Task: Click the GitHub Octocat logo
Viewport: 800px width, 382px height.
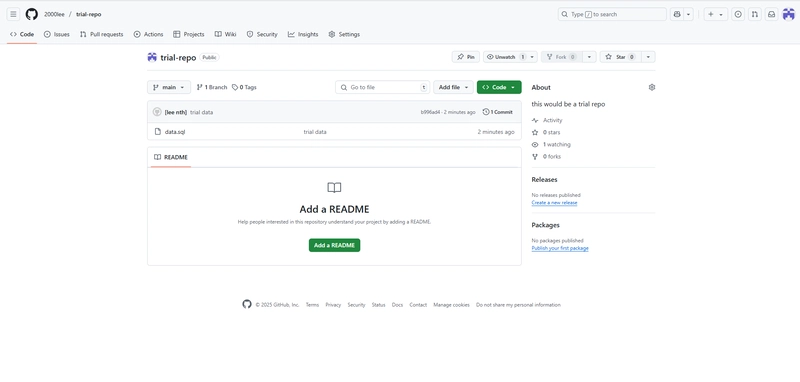Action: tap(32, 14)
